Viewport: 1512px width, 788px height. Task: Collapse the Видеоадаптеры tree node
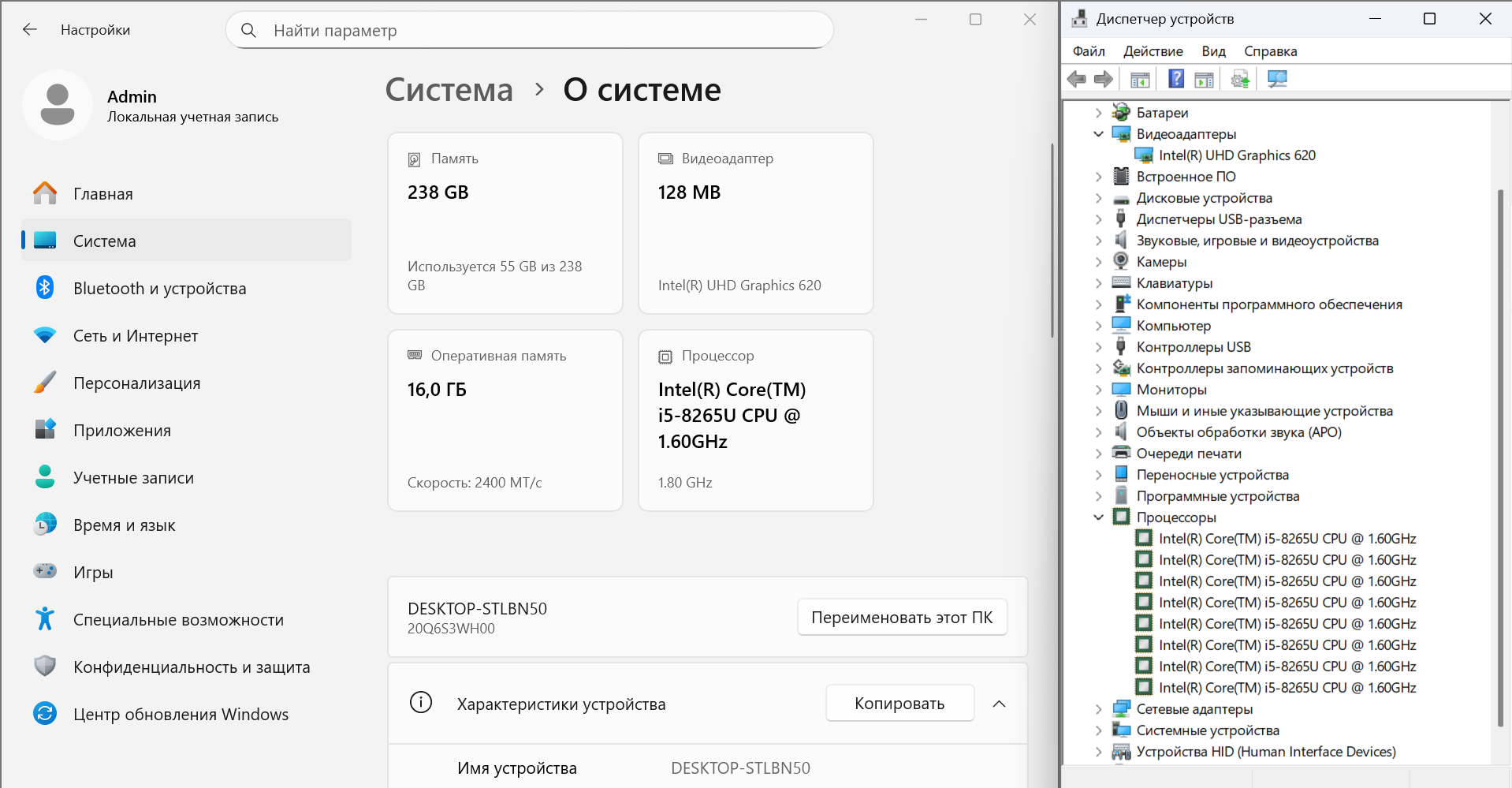pyautogui.click(x=1098, y=134)
